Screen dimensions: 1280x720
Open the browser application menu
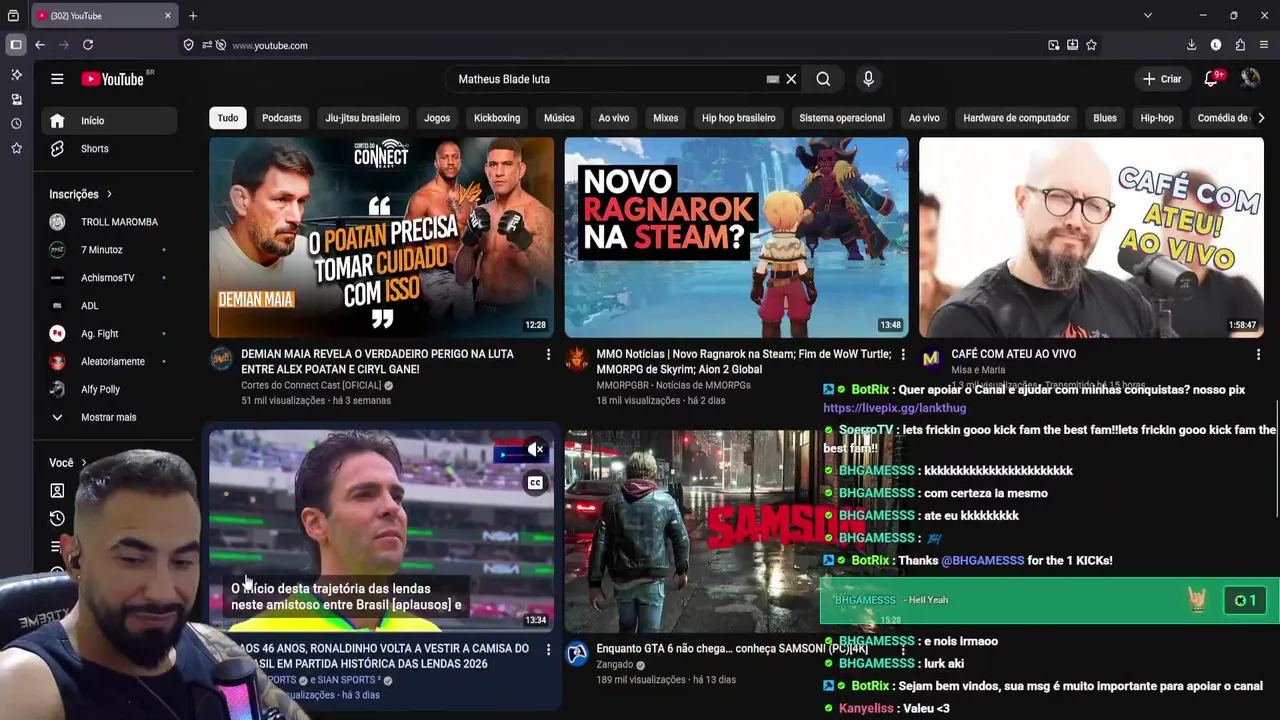[x=1264, y=45]
